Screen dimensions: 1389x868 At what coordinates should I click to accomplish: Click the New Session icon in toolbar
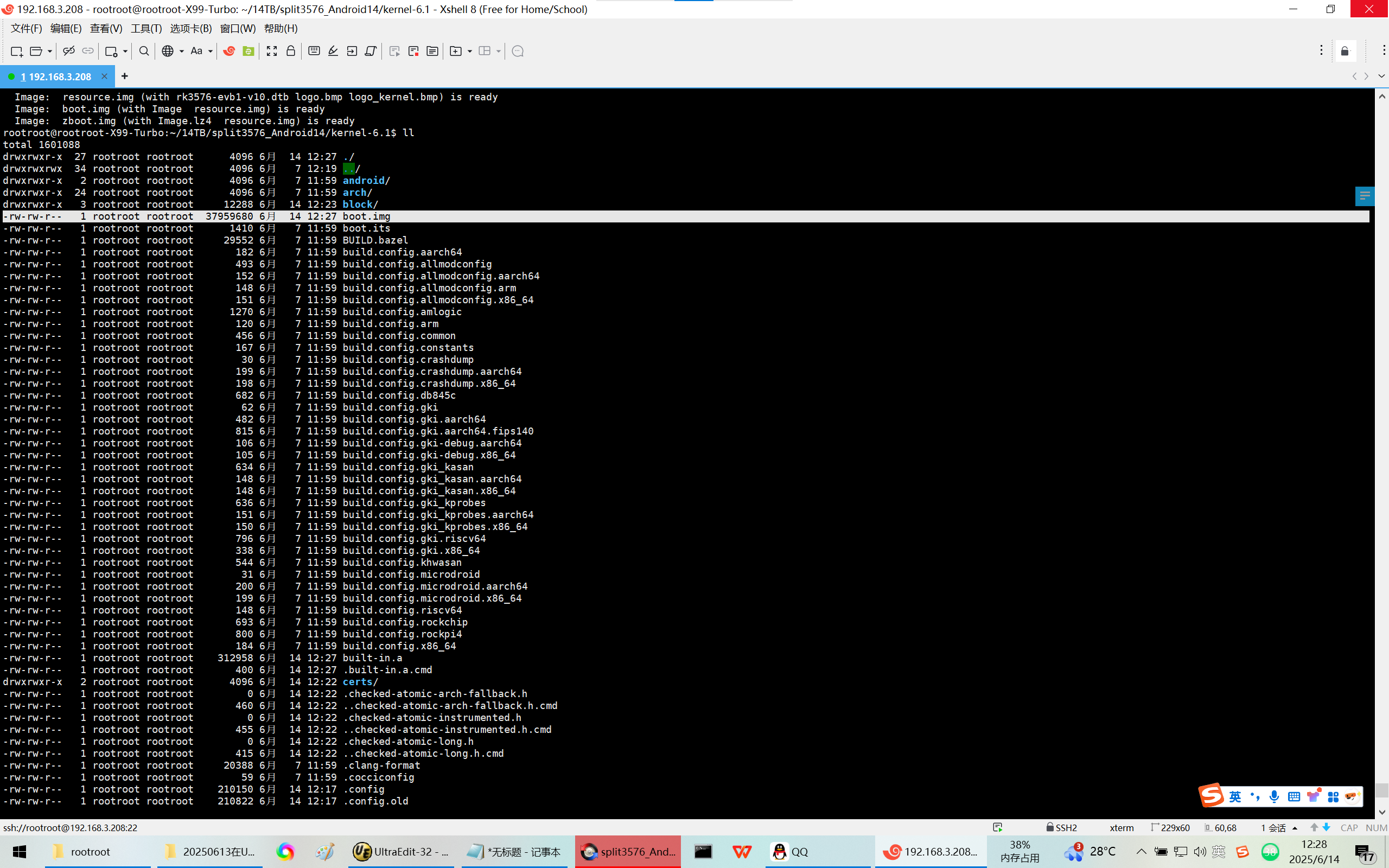(x=16, y=51)
